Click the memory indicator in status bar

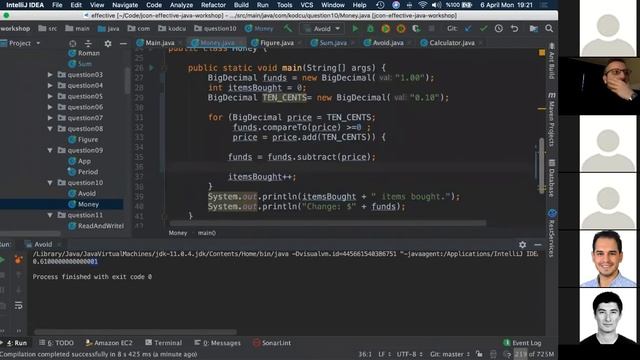(534, 354)
